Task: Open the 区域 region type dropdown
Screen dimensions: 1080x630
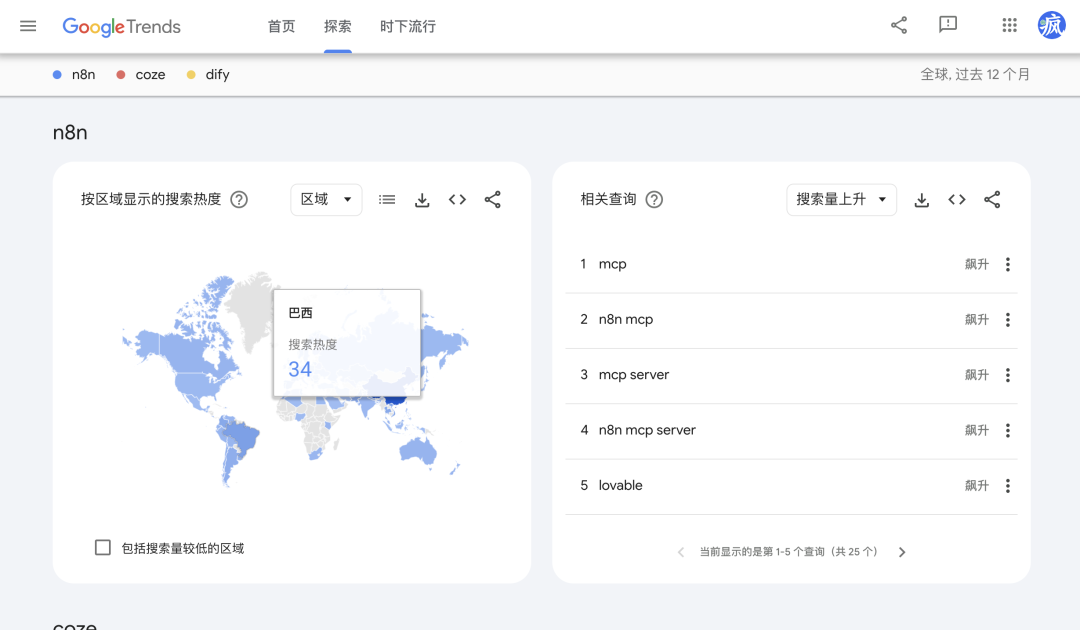Action: 326,200
